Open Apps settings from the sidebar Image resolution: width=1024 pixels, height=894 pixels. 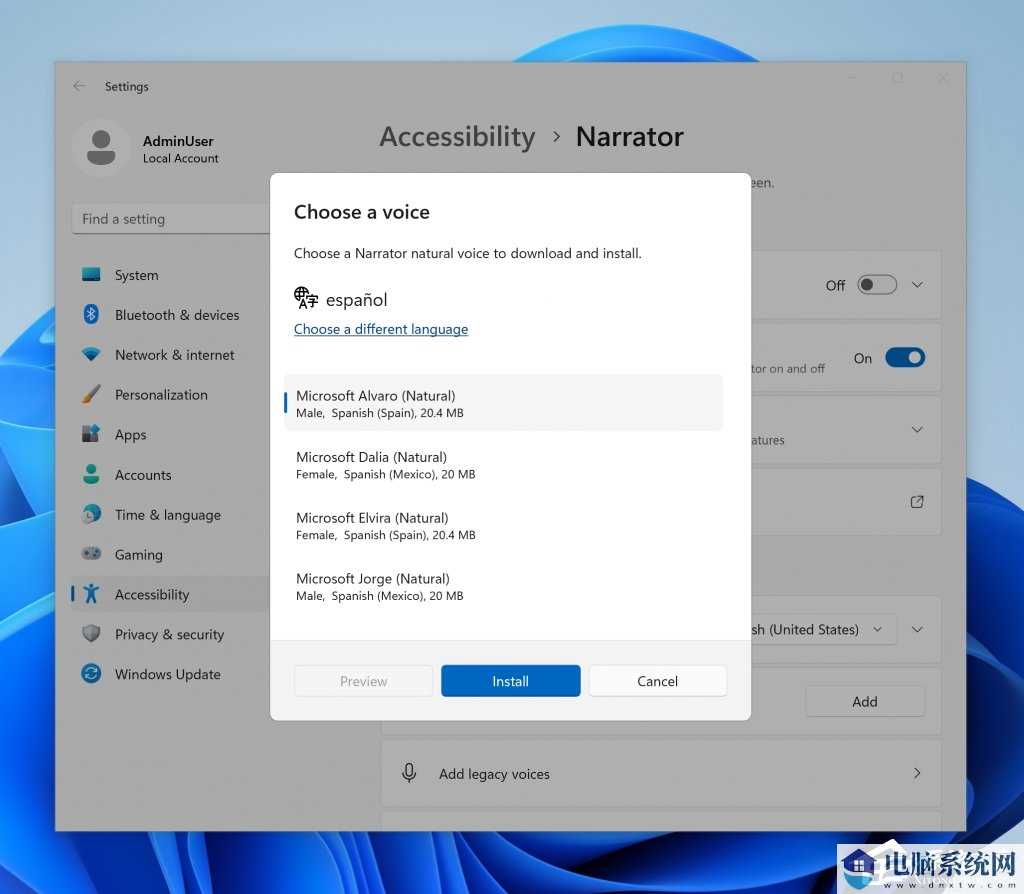tap(130, 435)
